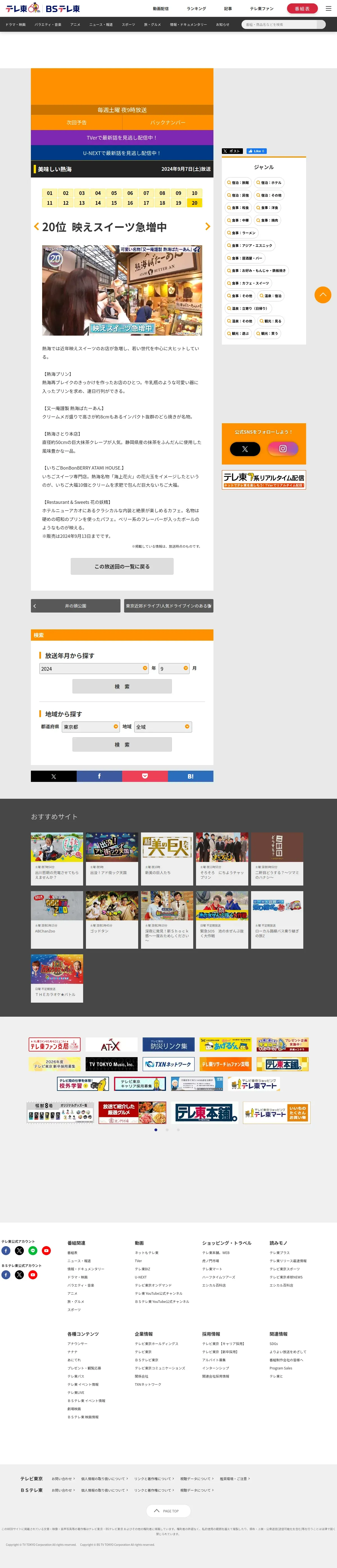Open the テレ東 official LINE account in footer
Image resolution: width=337 pixels, height=1568 pixels.
pyautogui.click(x=33, y=1250)
